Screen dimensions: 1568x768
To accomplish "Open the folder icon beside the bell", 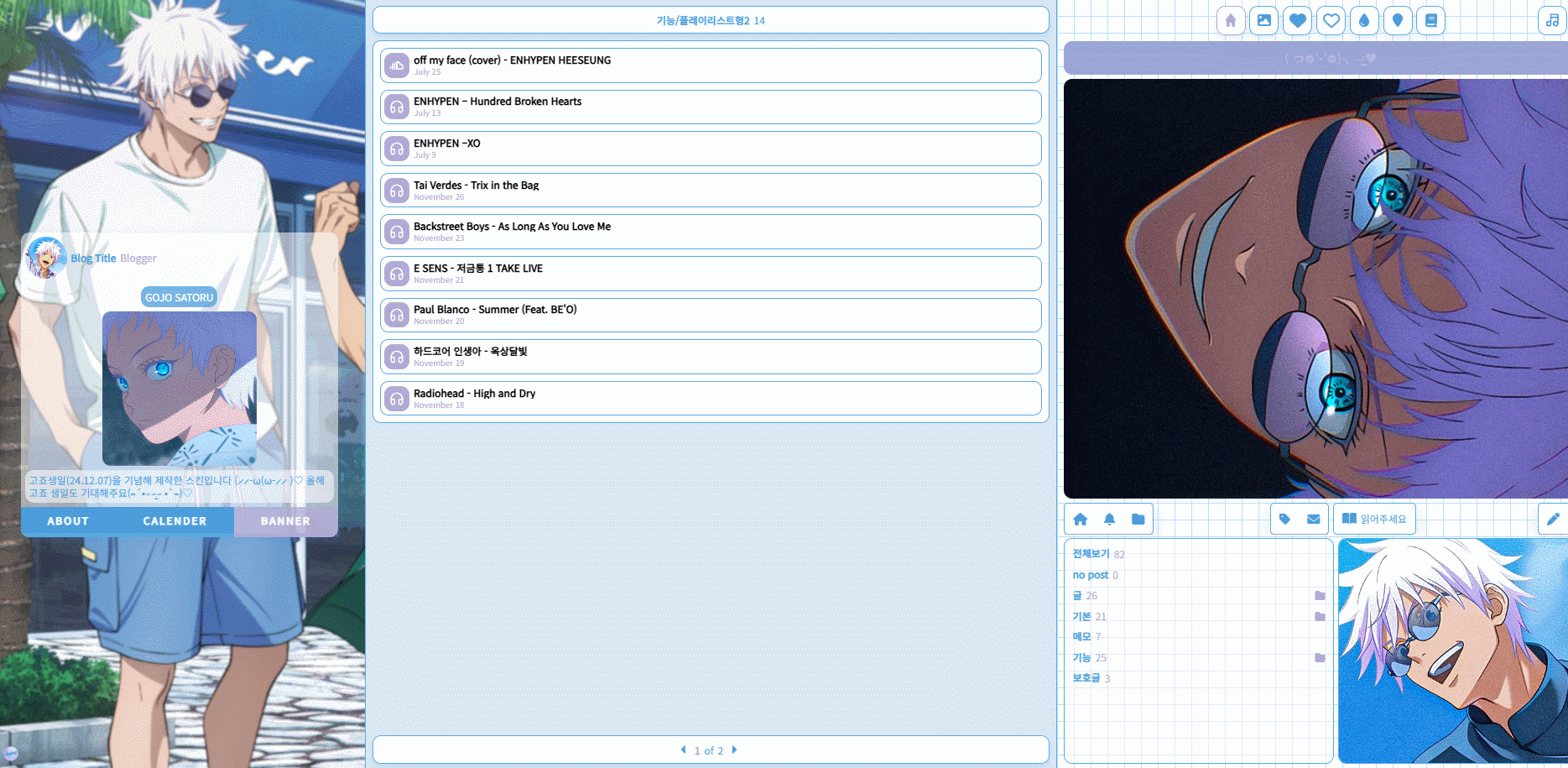I will tap(1138, 520).
